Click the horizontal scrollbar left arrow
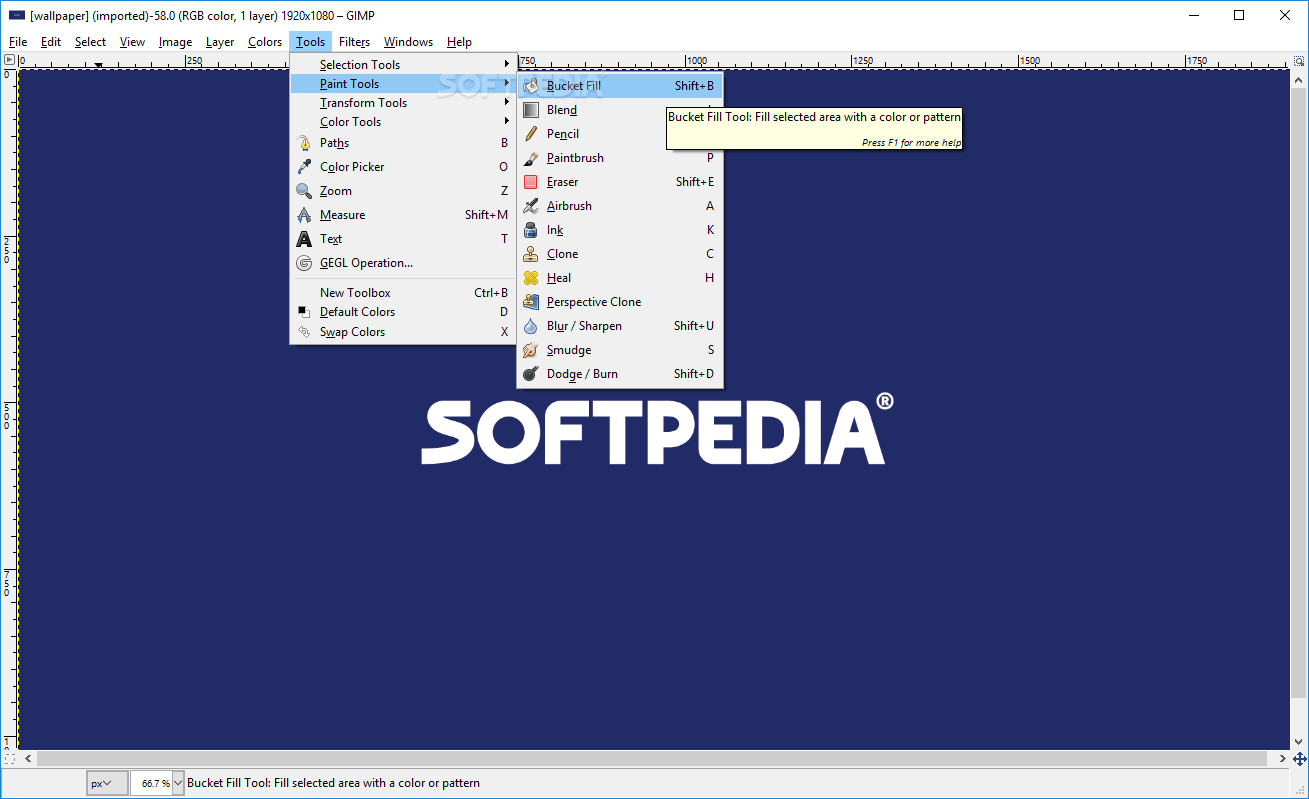This screenshot has width=1309, height=799. (26, 759)
